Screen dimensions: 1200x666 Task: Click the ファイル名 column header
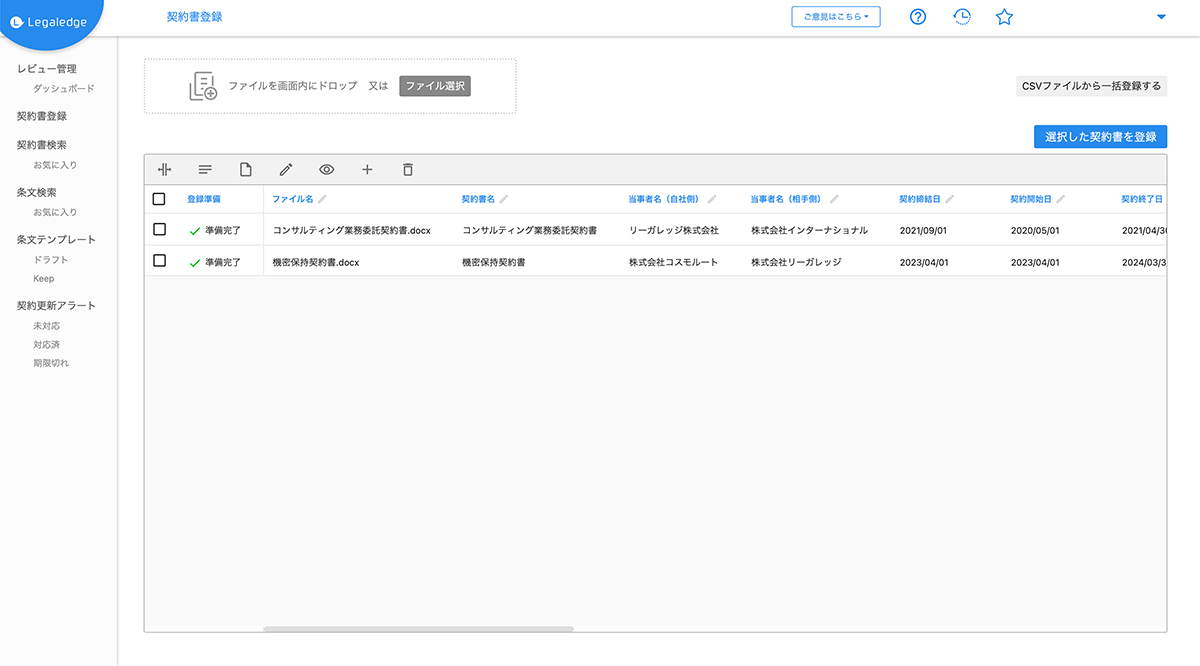coord(293,199)
